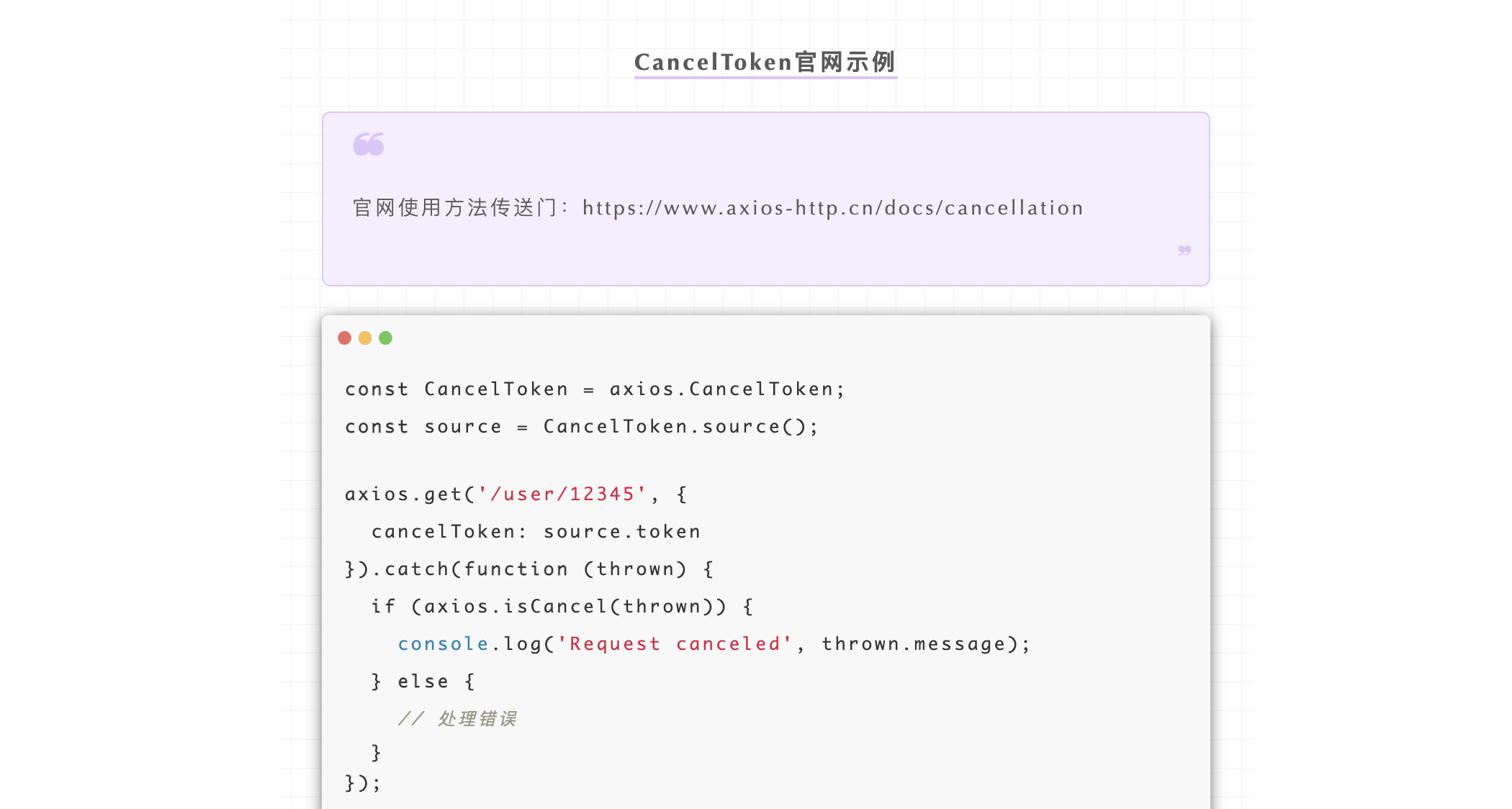The image size is (1512, 809).
Task: Click the blue console keyword
Action: 443,644
